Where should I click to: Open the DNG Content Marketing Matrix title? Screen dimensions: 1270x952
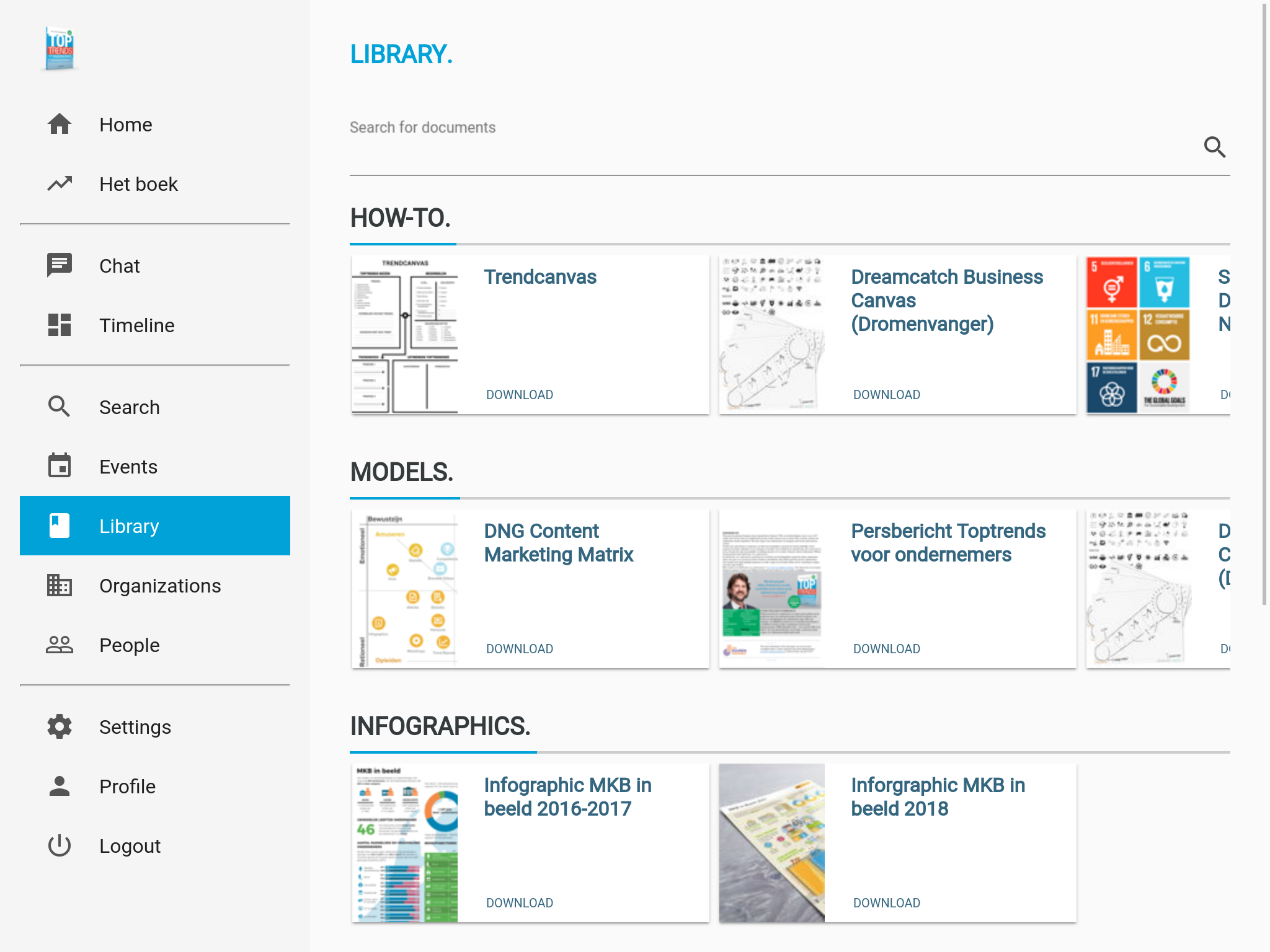558,542
